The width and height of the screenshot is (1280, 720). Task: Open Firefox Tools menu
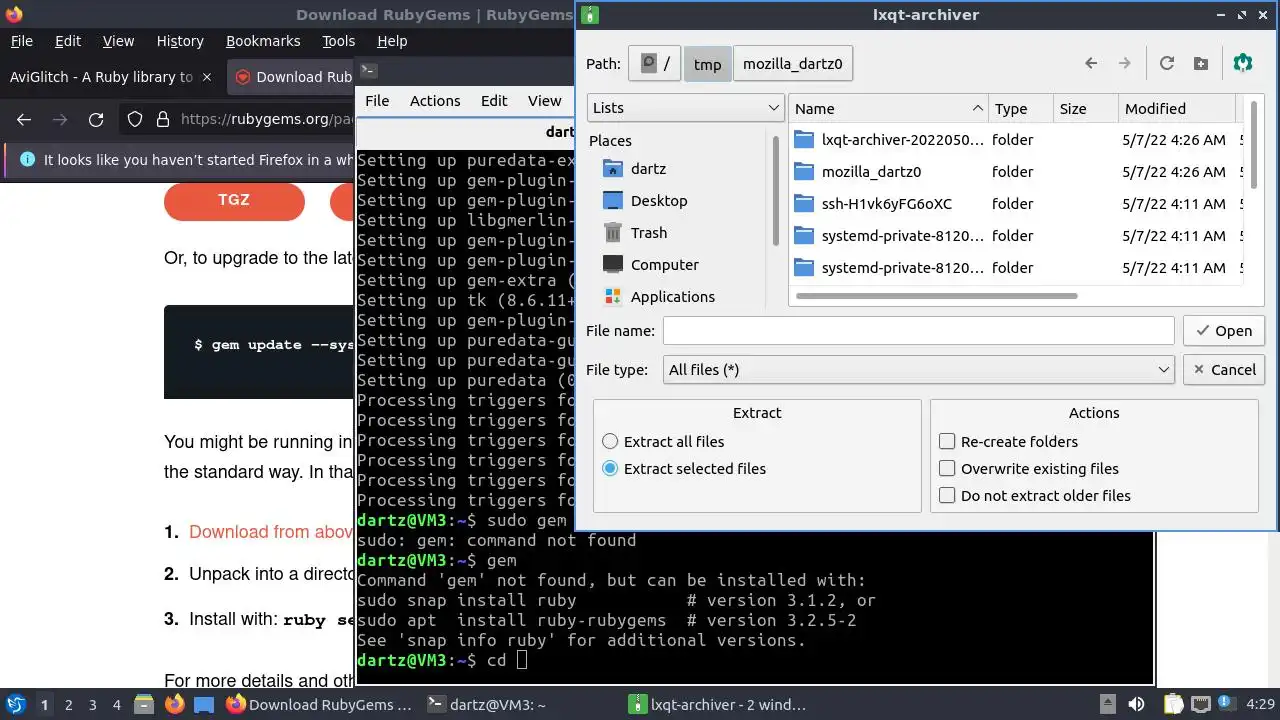pos(339,41)
